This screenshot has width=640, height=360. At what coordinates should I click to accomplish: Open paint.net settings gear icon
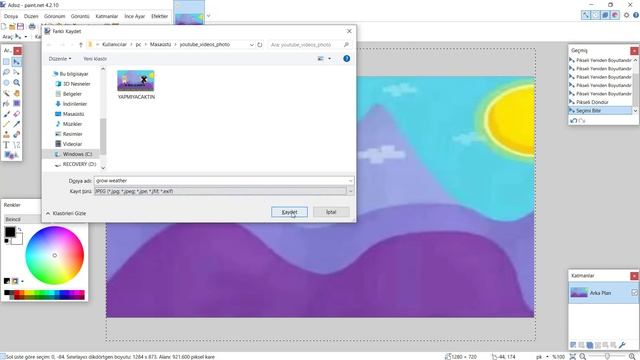(627, 15)
